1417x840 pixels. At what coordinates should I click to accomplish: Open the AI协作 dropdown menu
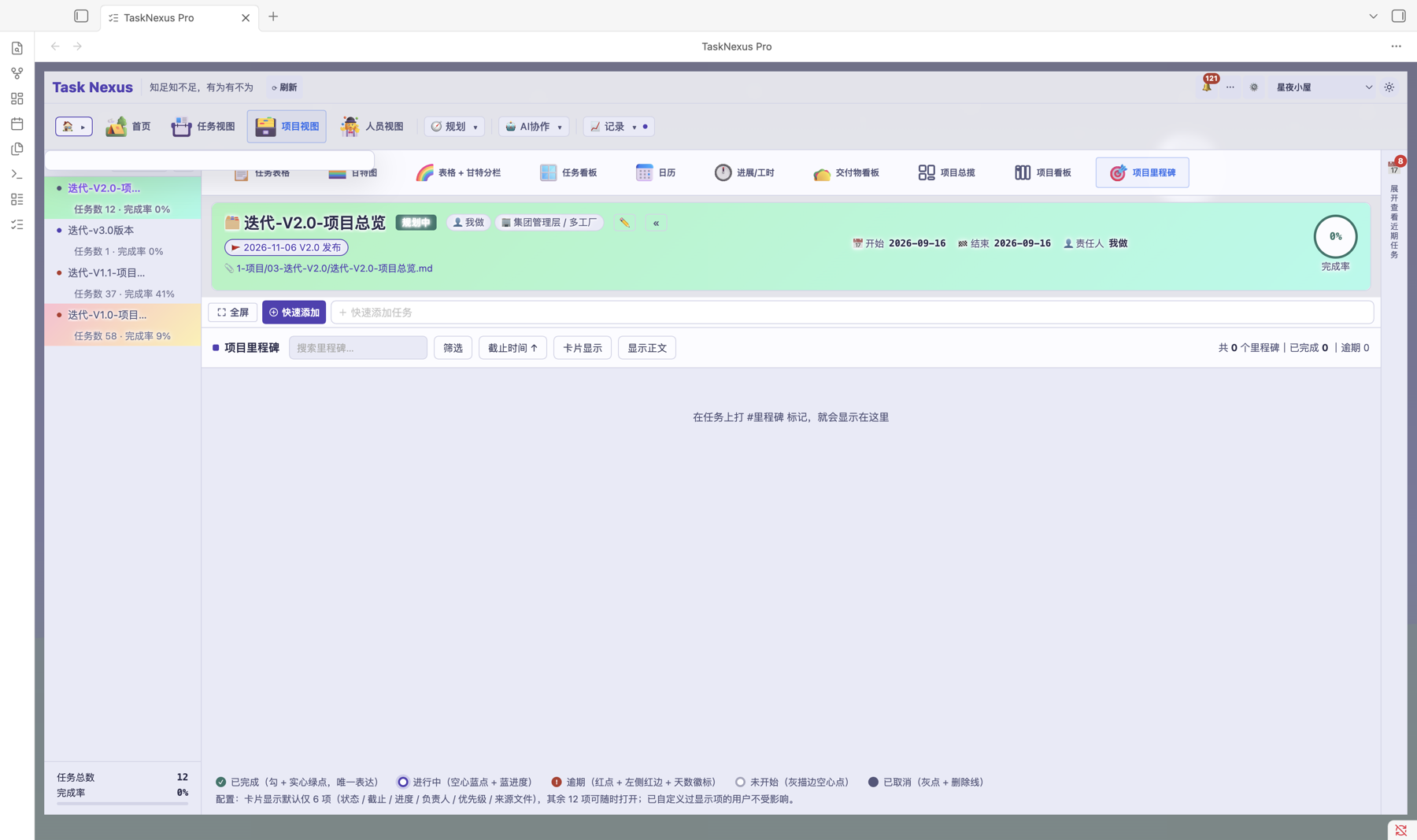point(534,127)
